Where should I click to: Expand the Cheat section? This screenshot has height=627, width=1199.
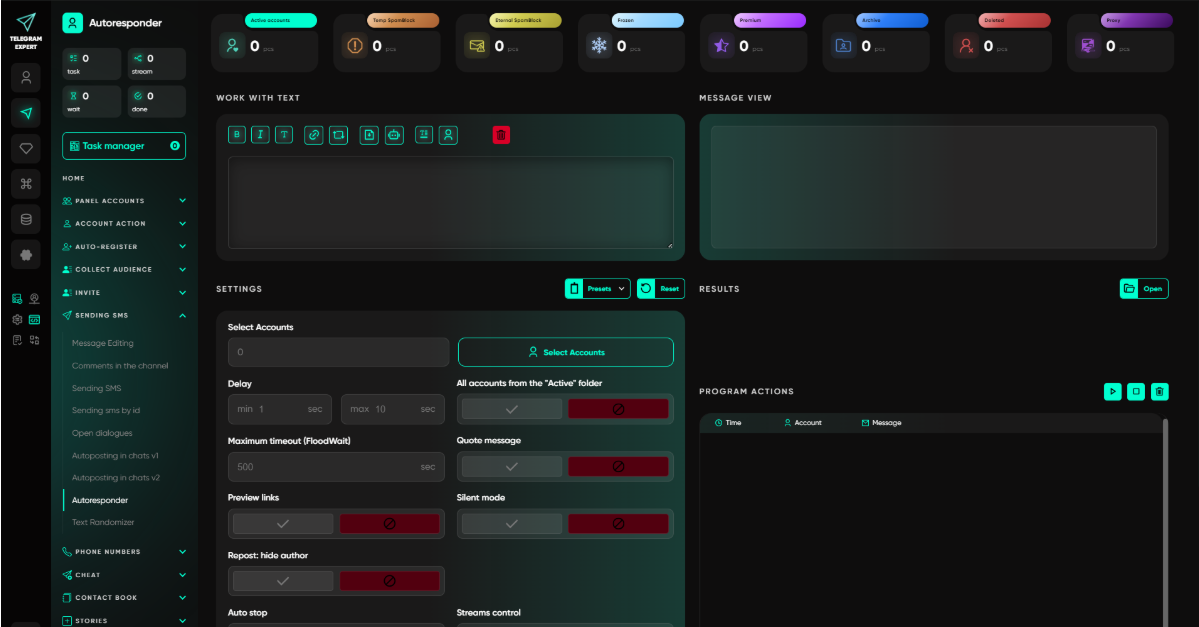pos(124,575)
